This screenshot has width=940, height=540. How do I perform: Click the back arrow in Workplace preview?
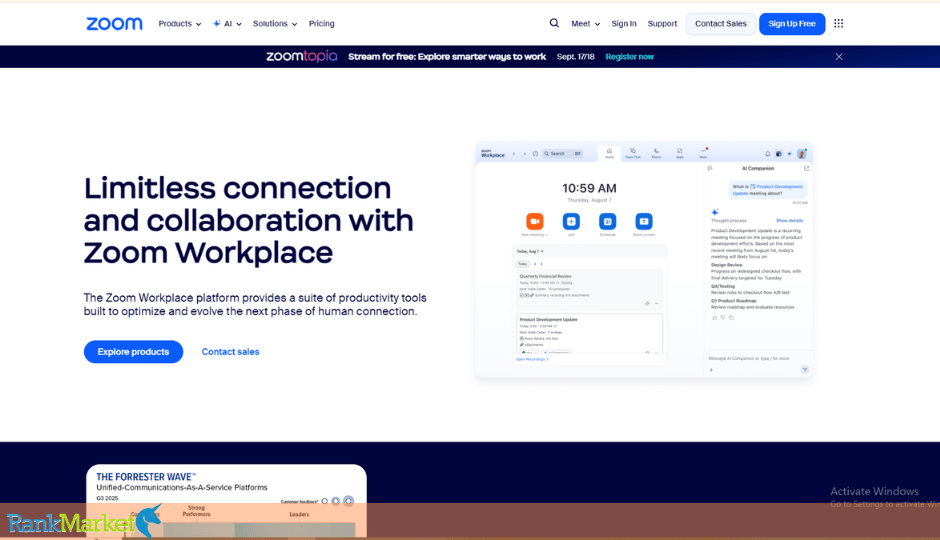click(514, 154)
